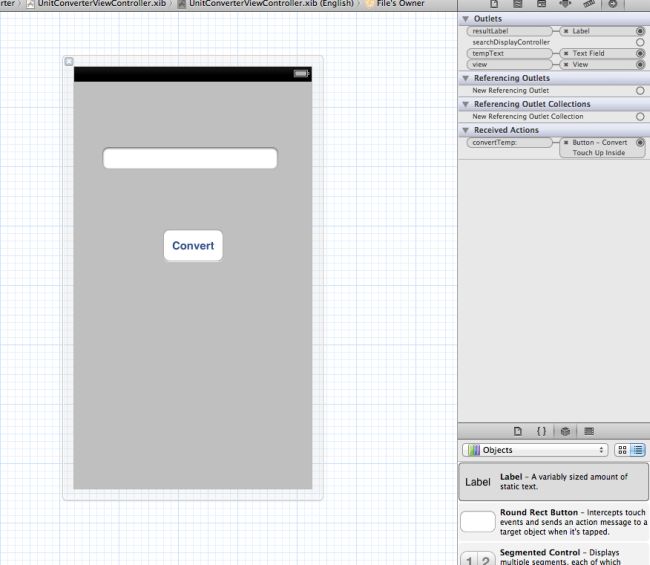Select the convertTemp: action name
The width and height of the screenshot is (650, 565).
pos(495,143)
